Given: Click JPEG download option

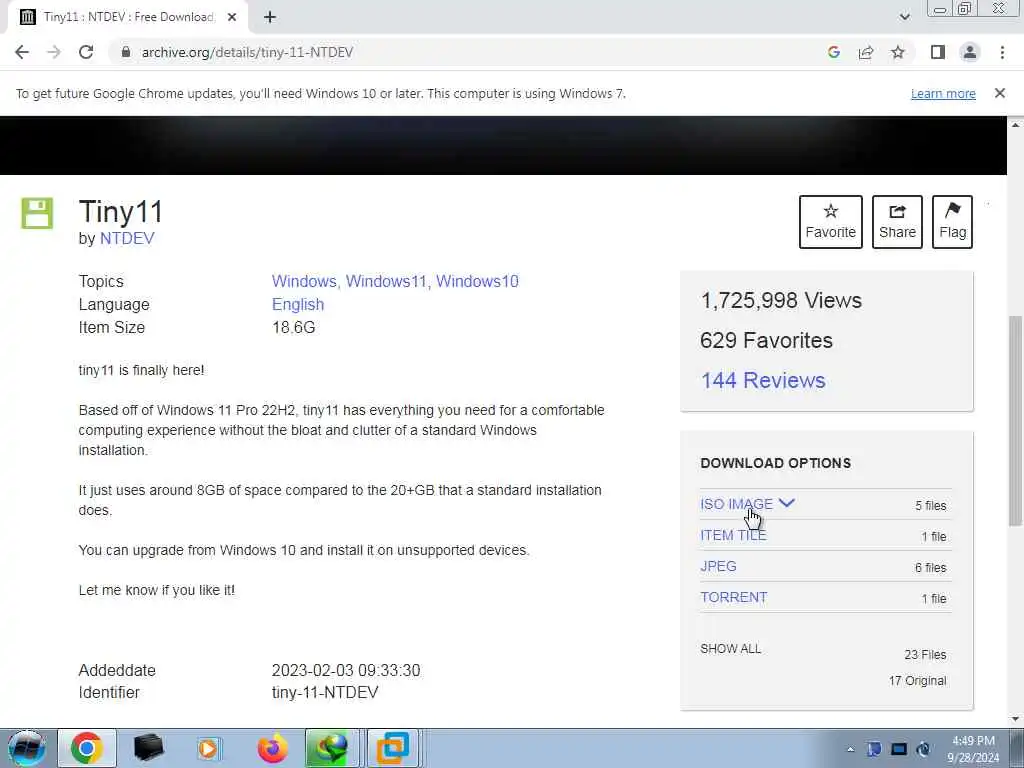Looking at the screenshot, I should [718, 566].
